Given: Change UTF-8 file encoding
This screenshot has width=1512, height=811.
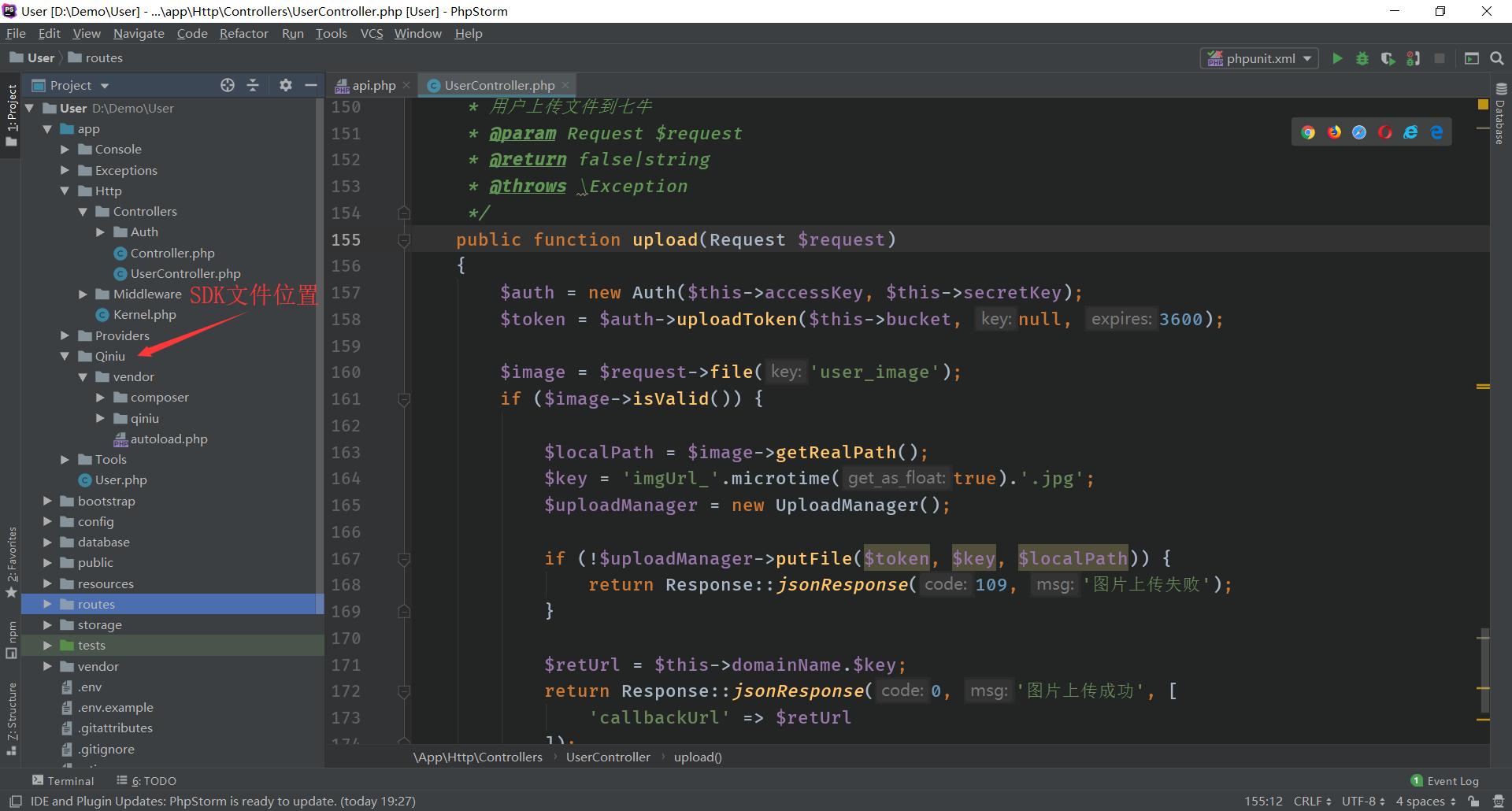Looking at the screenshot, I should pyautogui.click(x=1363, y=802).
